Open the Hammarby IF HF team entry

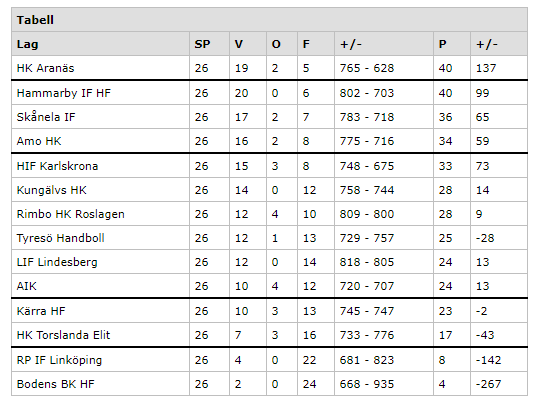pos(64,93)
